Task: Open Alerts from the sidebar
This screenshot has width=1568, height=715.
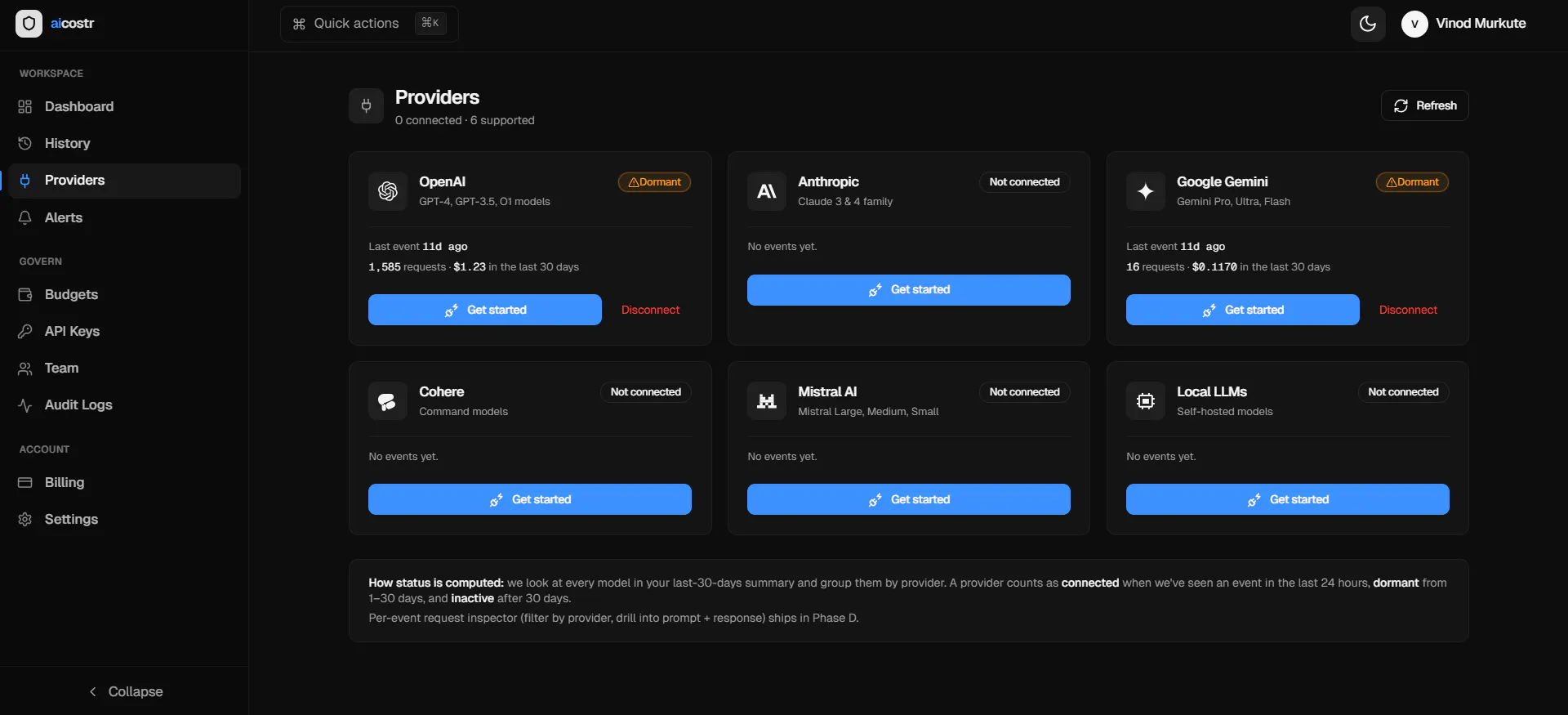Action: tap(125, 218)
